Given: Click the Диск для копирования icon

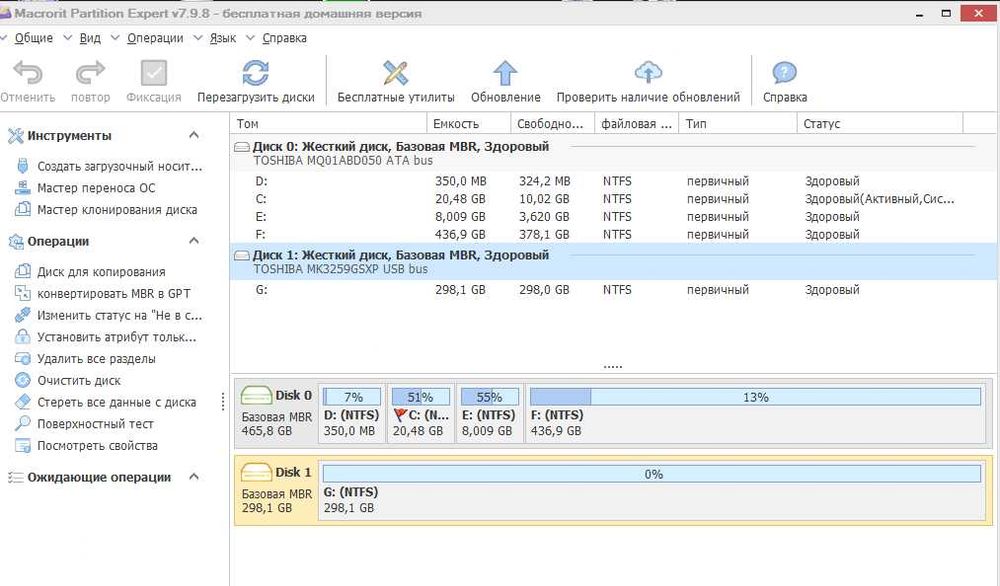Looking at the screenshot, I should tap(22, 272).
